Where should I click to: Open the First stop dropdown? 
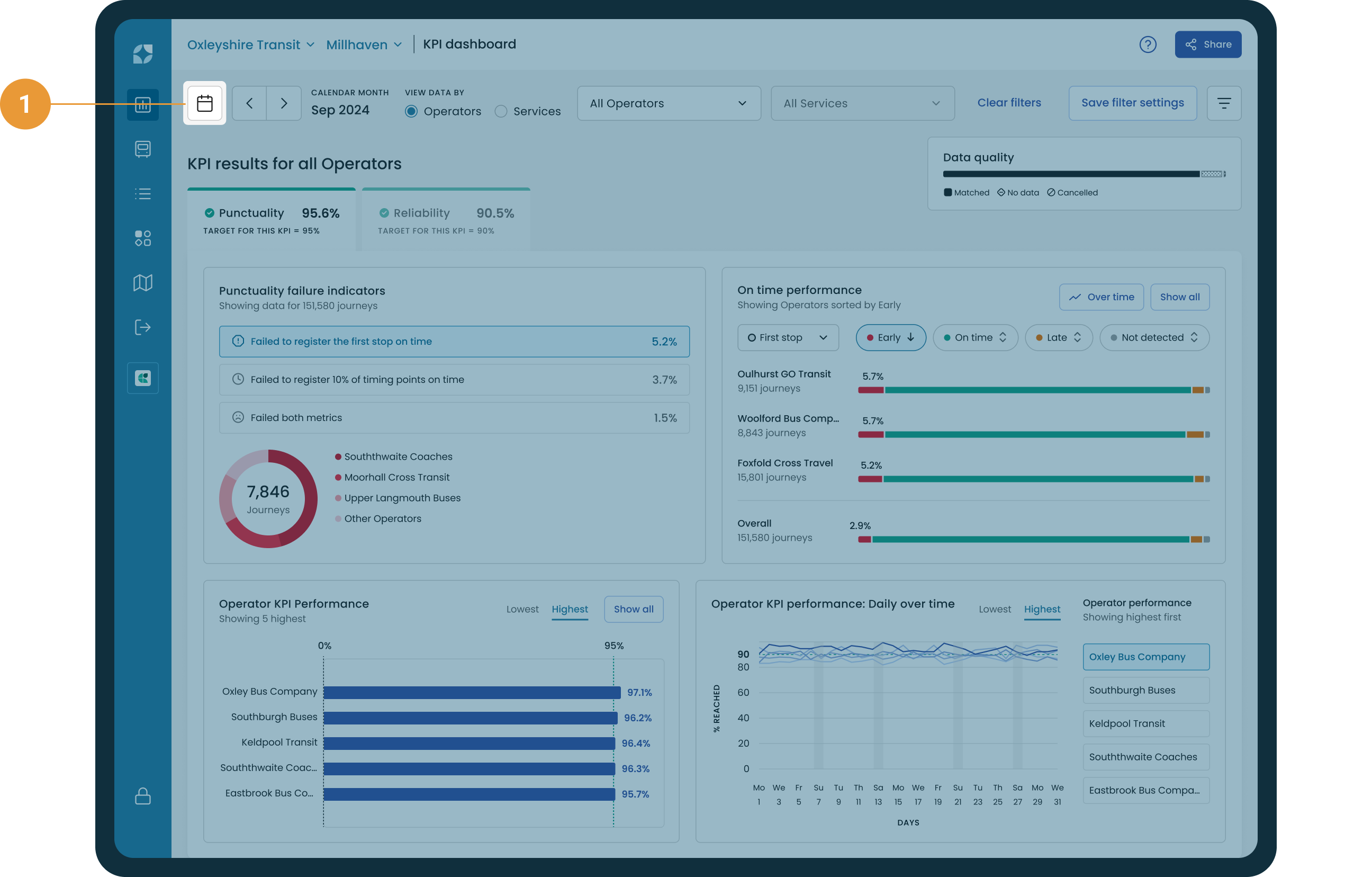pyautogui.click(x=788, y=337)
